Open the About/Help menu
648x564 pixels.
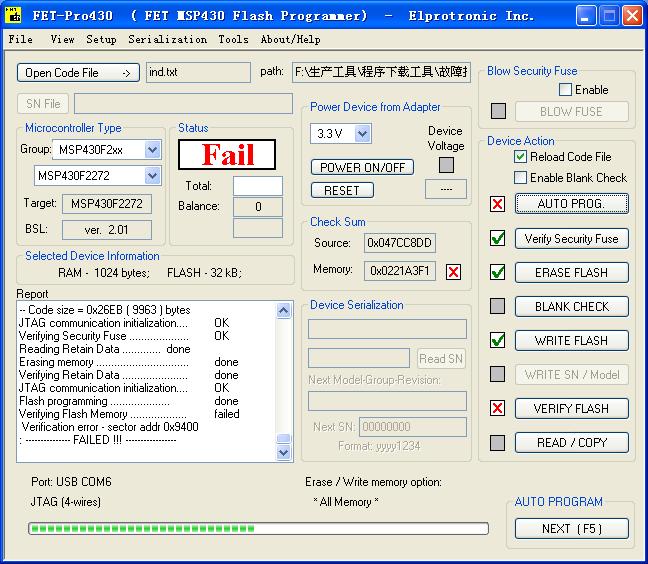click(x=291, y=39)
